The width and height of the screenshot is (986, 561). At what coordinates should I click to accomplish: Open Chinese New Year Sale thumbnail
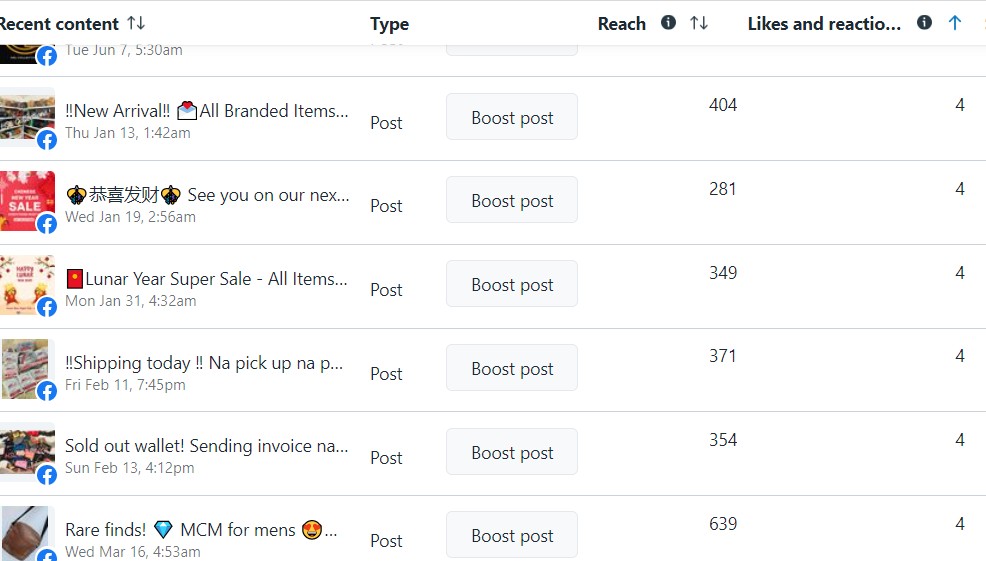point(24,196)
